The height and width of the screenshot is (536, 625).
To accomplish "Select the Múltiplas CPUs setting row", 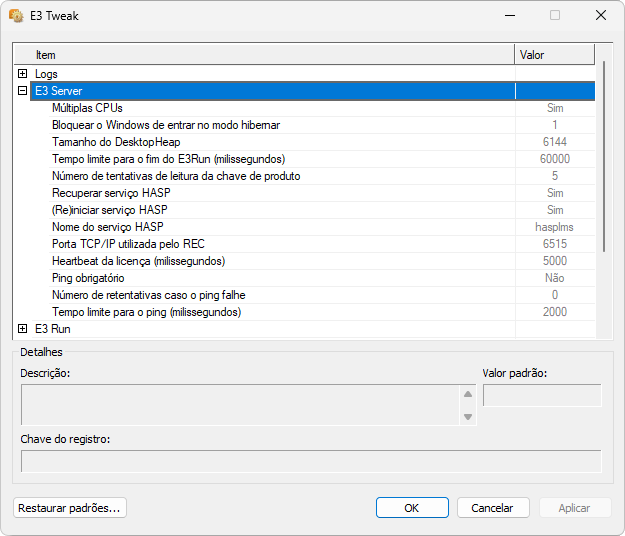I will pos(87,108).
